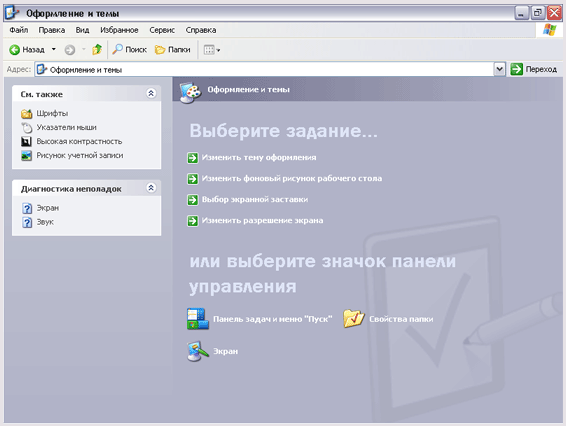Open the Правка menu
566x426 pixels.
point(52,30)
